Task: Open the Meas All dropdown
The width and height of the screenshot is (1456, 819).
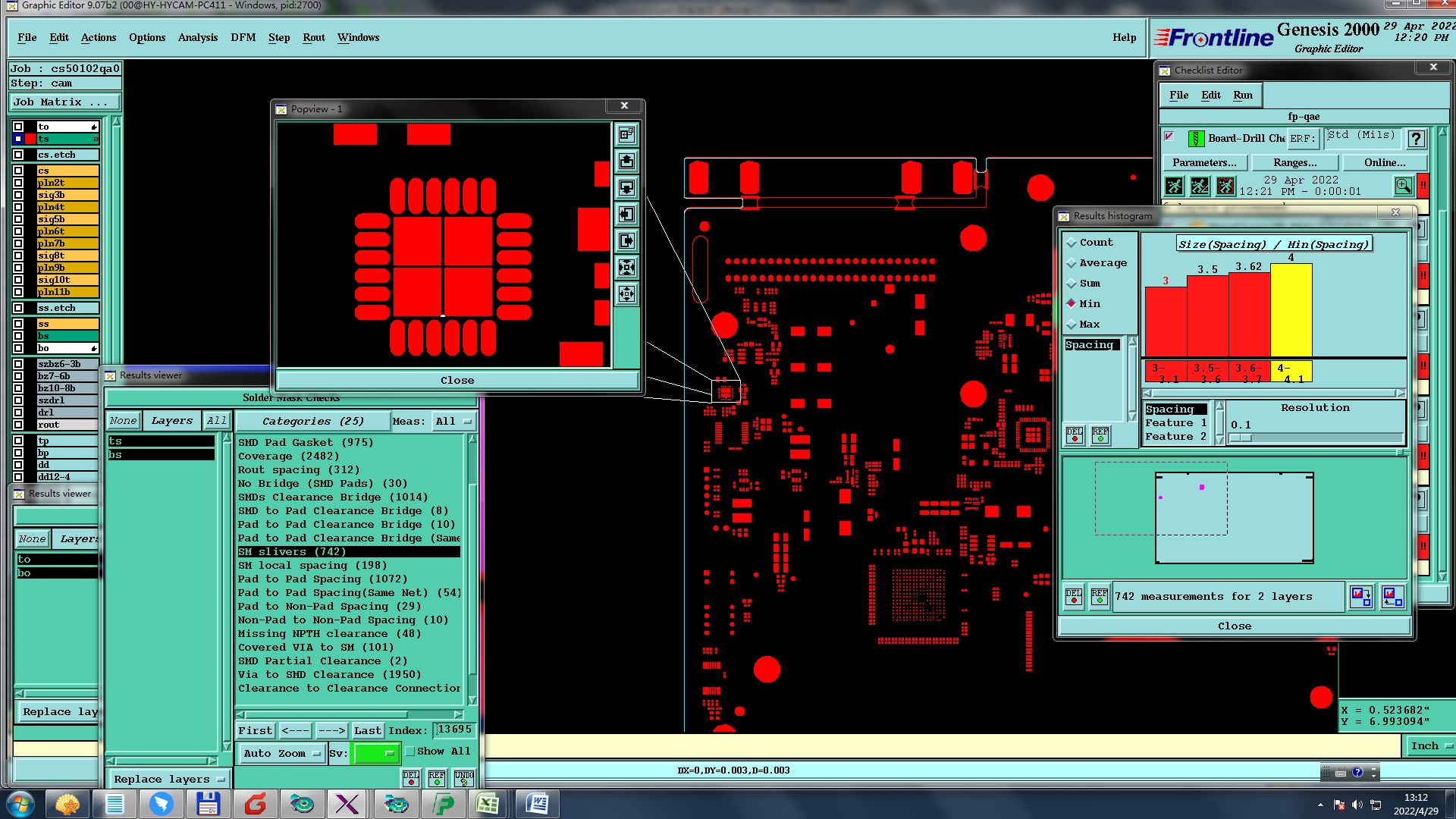Action: (x=453, y=422)
